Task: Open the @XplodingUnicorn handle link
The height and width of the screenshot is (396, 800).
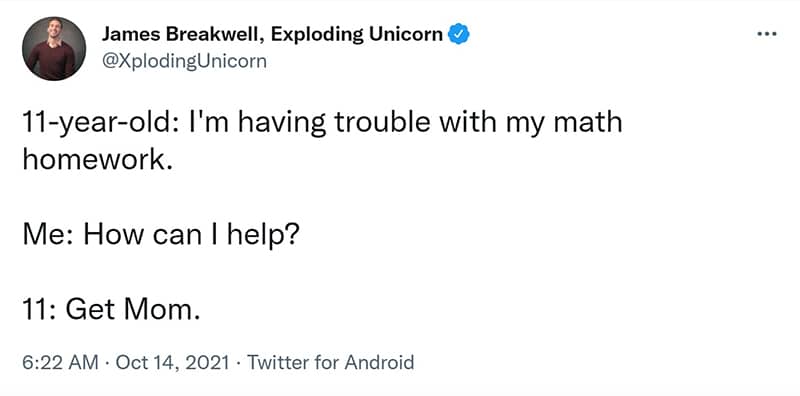Action: point(184,61)
